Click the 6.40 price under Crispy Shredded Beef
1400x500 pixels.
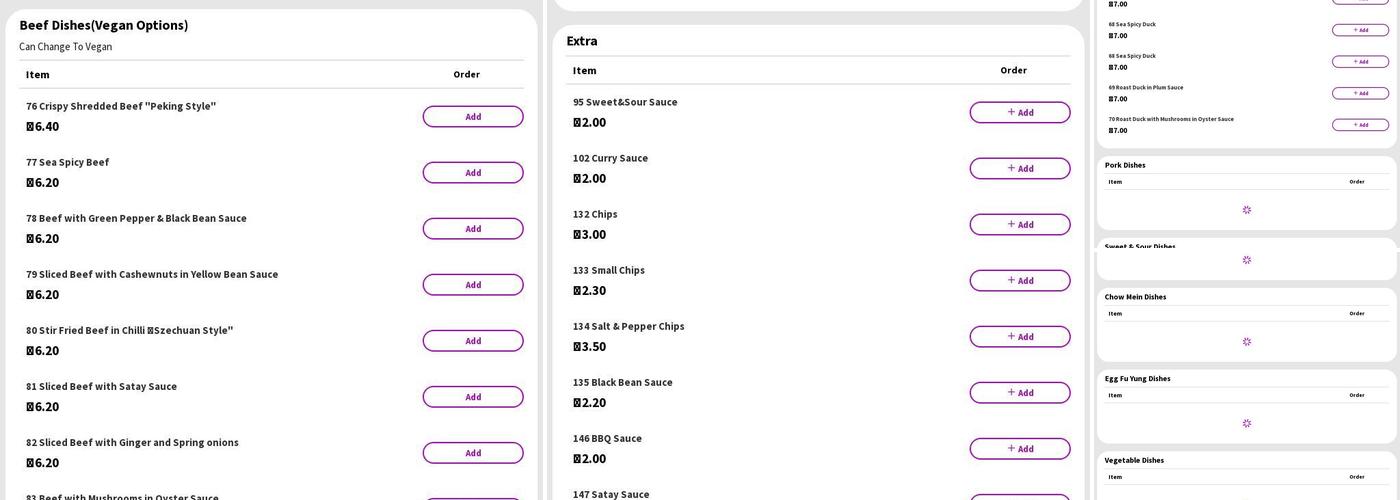(43, 126)
